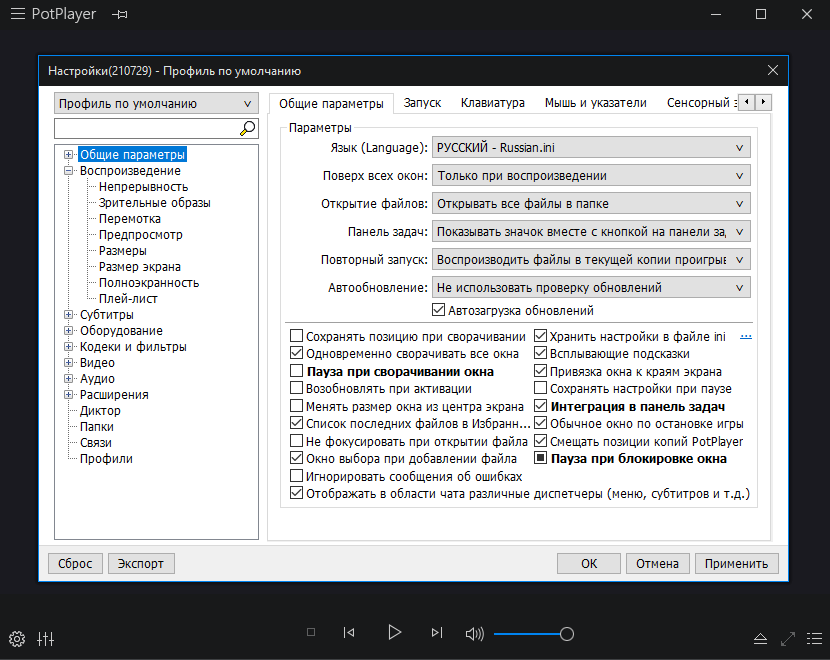Open the PotPlayer main menu hamburger icon
Viewport: 830px width, 660px height.
tap(17, 14)
